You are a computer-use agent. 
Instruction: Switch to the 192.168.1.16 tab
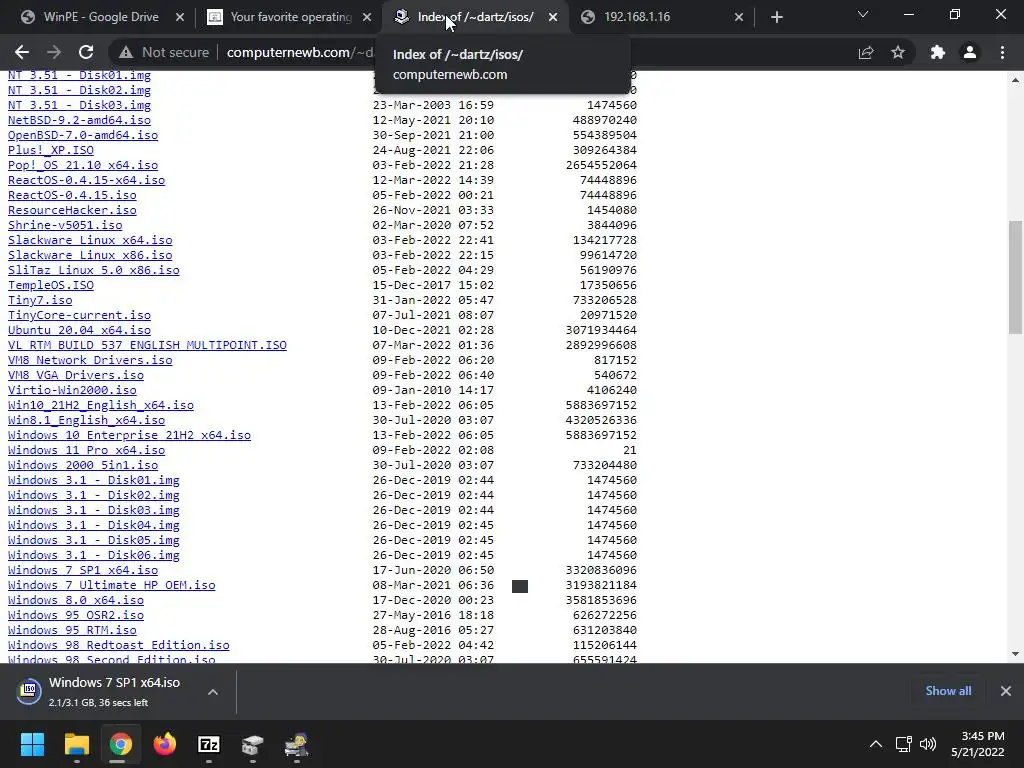[x=662, y=17]
